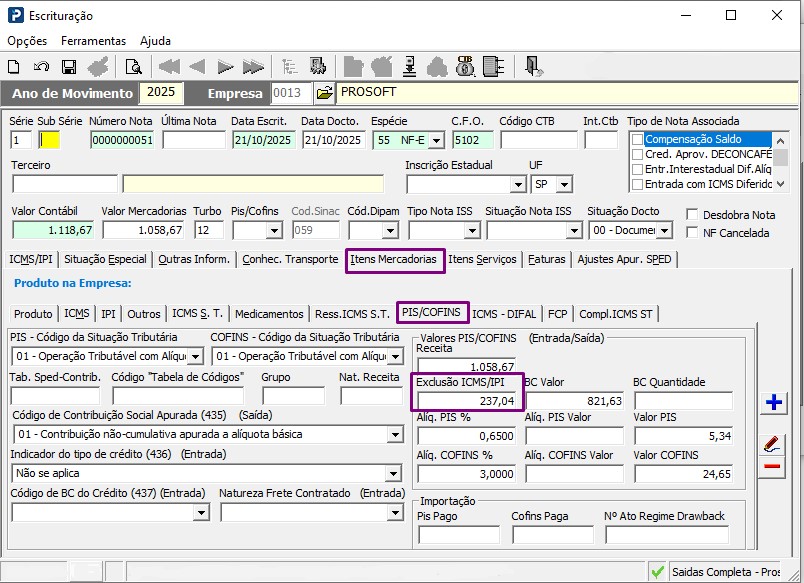Switch to the ICMS - DIFAL tab
Image resolution: width=804 pixels, height=583 pixels.
click(x=505, y=314)
